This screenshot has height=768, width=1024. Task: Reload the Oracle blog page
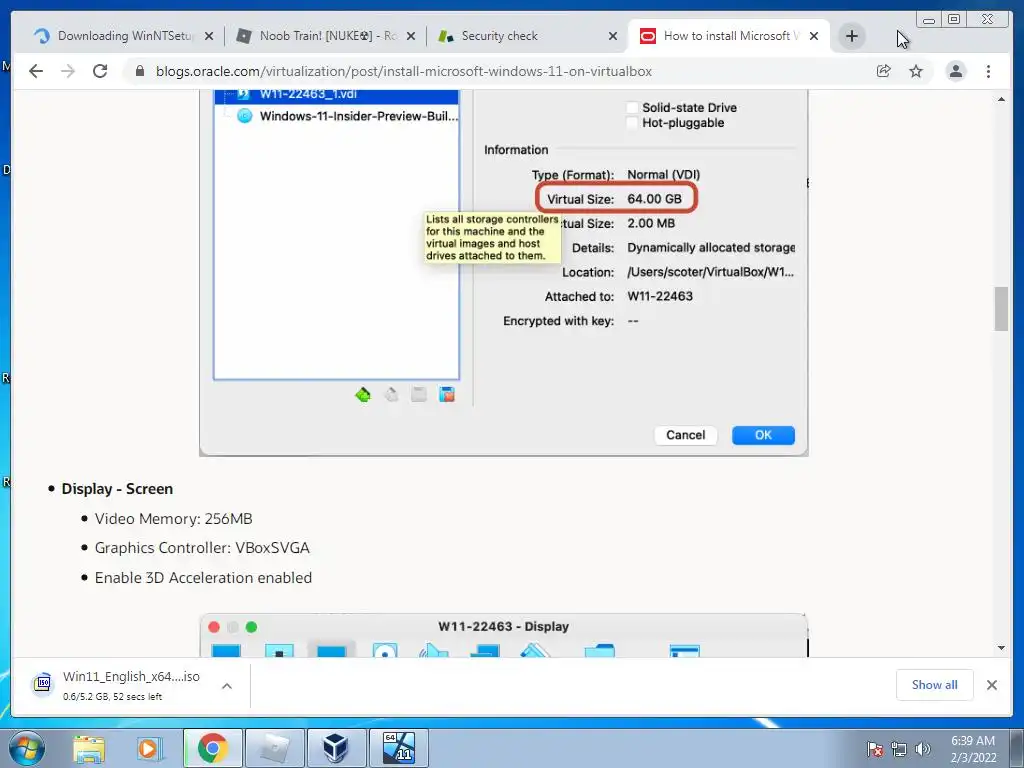pos(100,71)
